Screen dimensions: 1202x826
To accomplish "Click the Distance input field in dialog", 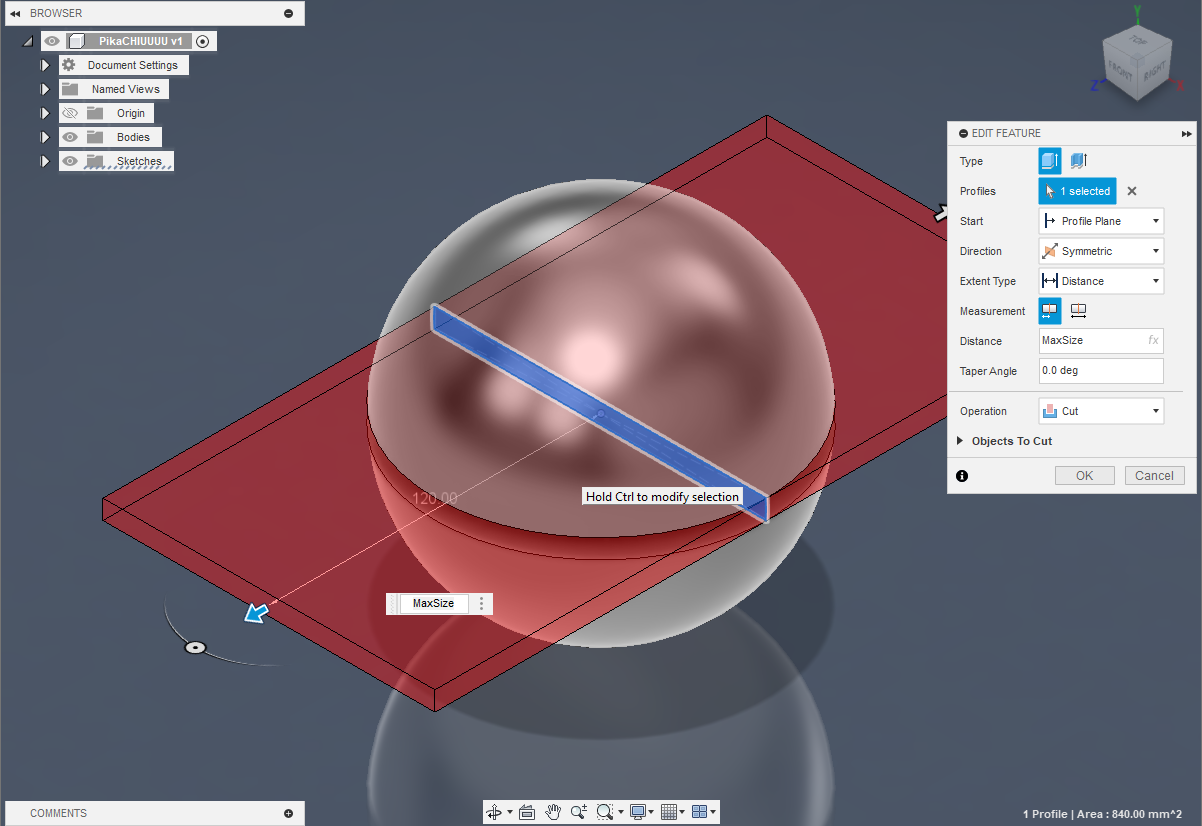I will pos(1101,341).
